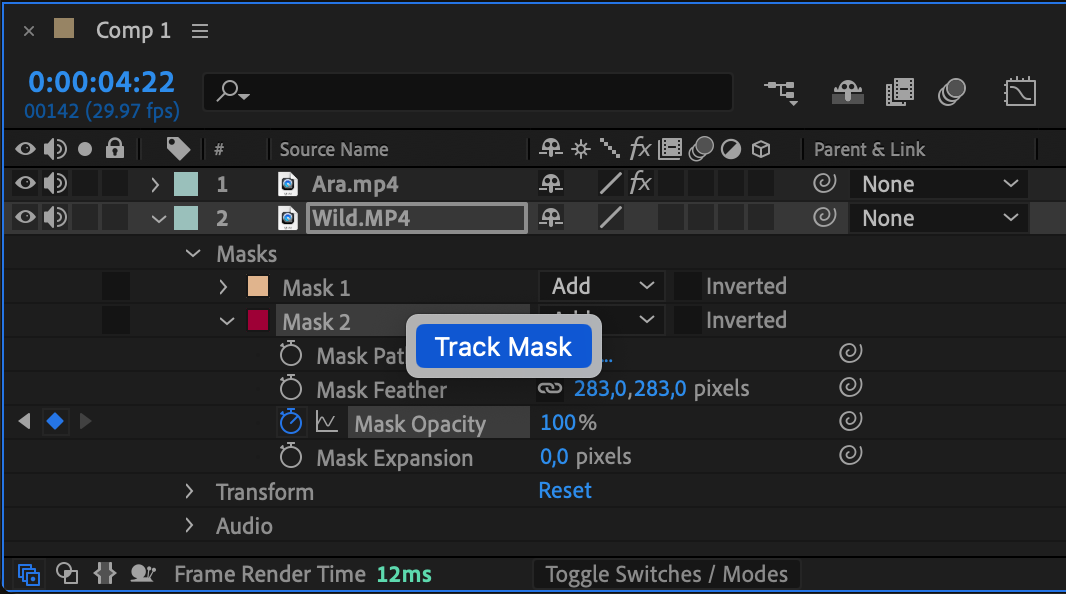1066x594 pixels.
Task: Mute audio of the Wild.MP4 layer
Action: pos(55,218)
